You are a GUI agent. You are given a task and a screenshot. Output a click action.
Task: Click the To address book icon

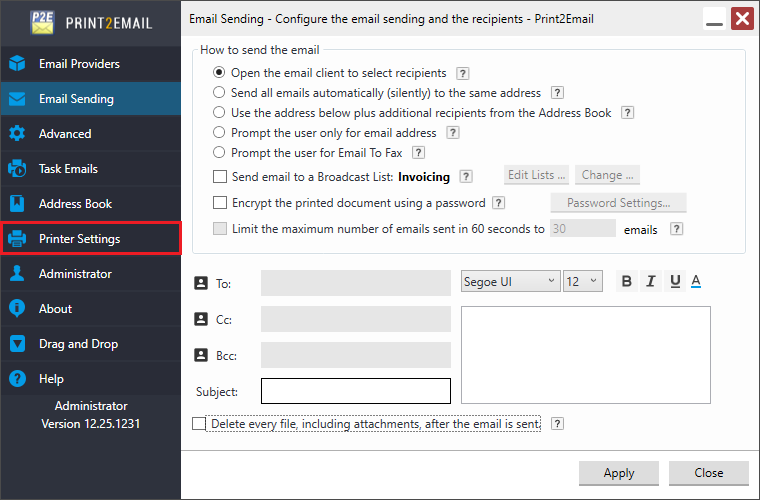[x=200, y=284]
